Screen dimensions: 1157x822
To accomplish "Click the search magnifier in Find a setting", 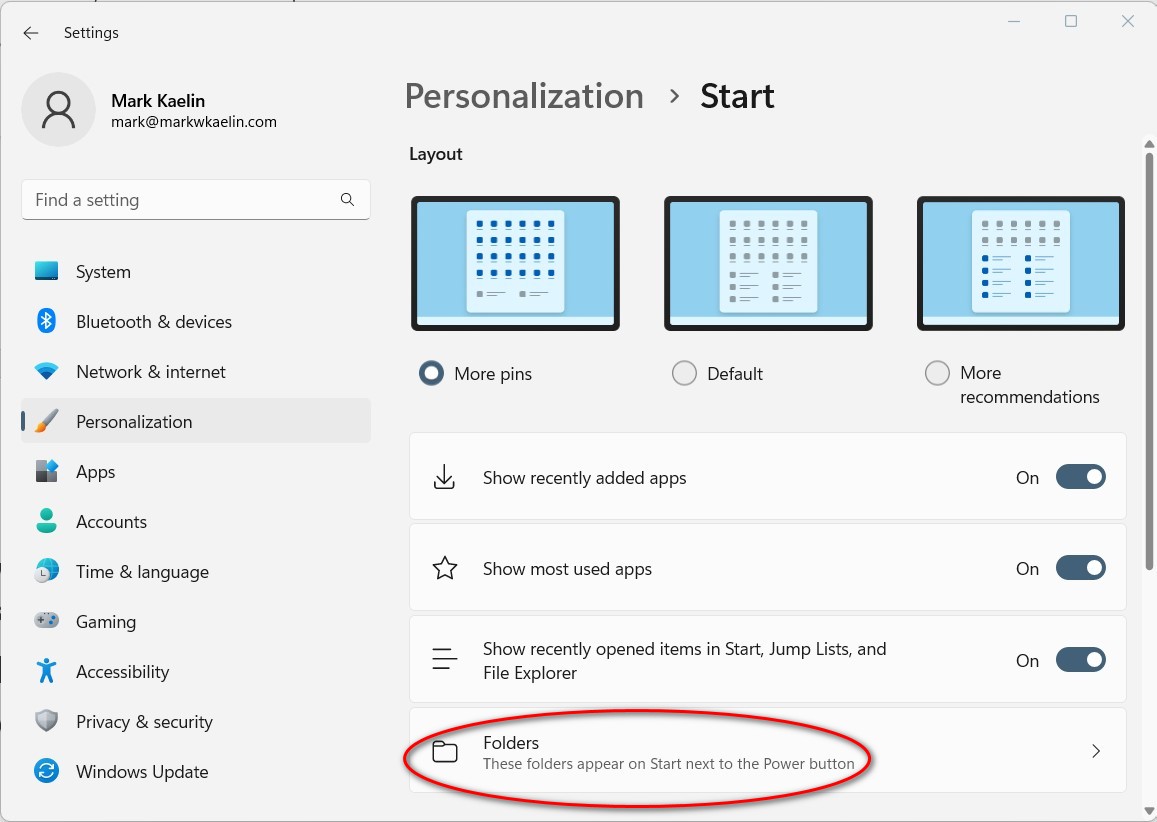I will click(x=347, y=199).
